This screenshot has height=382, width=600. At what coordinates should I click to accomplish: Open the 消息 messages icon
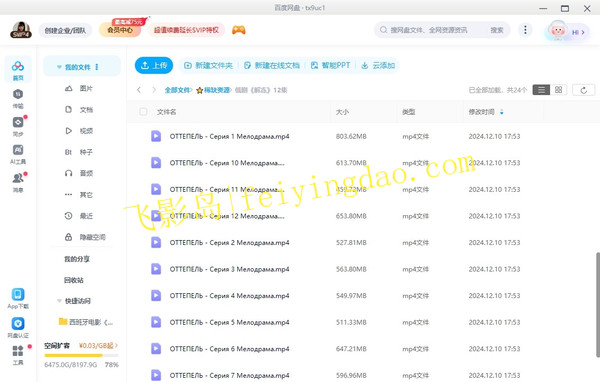pos(18,182)
